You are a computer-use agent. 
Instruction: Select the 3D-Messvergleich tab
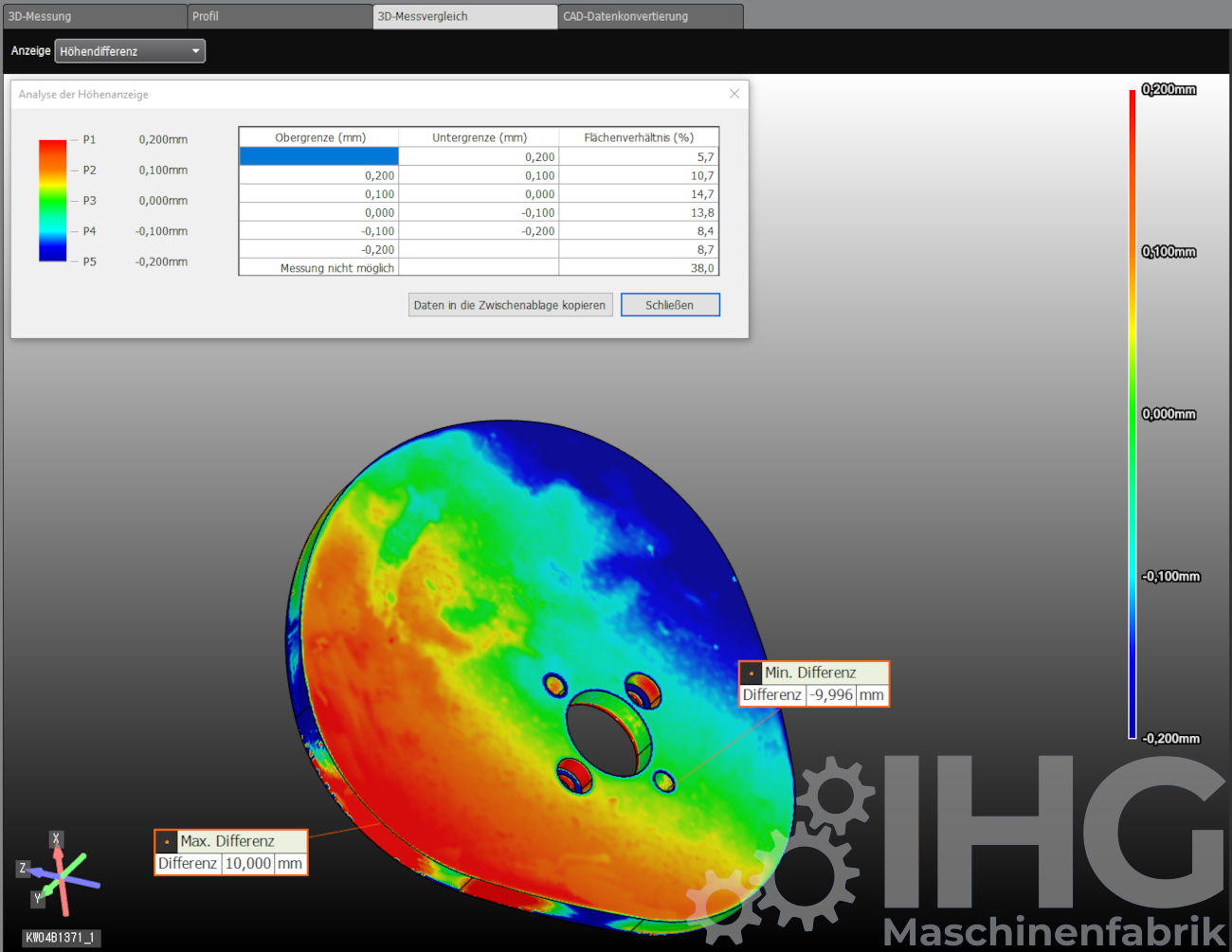[x=464, y=16]
